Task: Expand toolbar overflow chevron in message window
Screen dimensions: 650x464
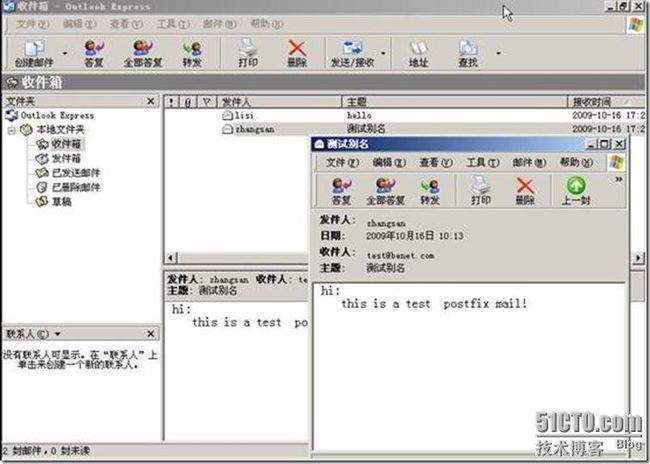Action: [x=618, y=180]
